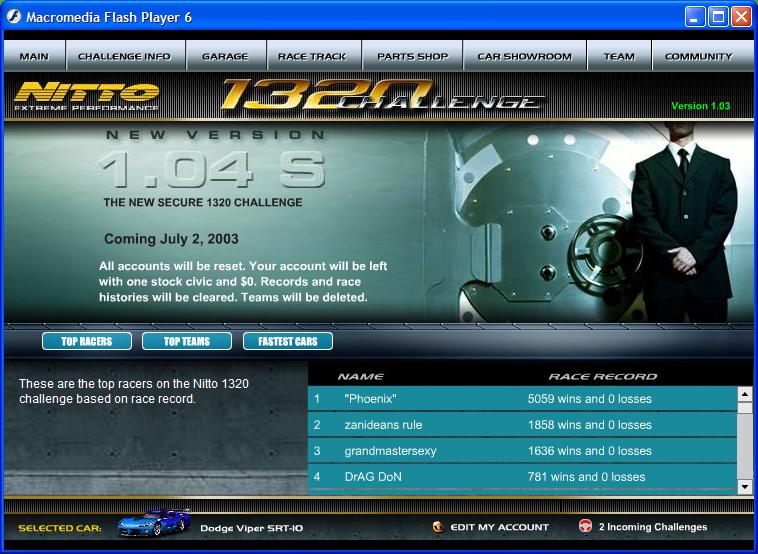
Task: Click the 1636 wins and 0 losses record
Action: click(x=589, y=451)
